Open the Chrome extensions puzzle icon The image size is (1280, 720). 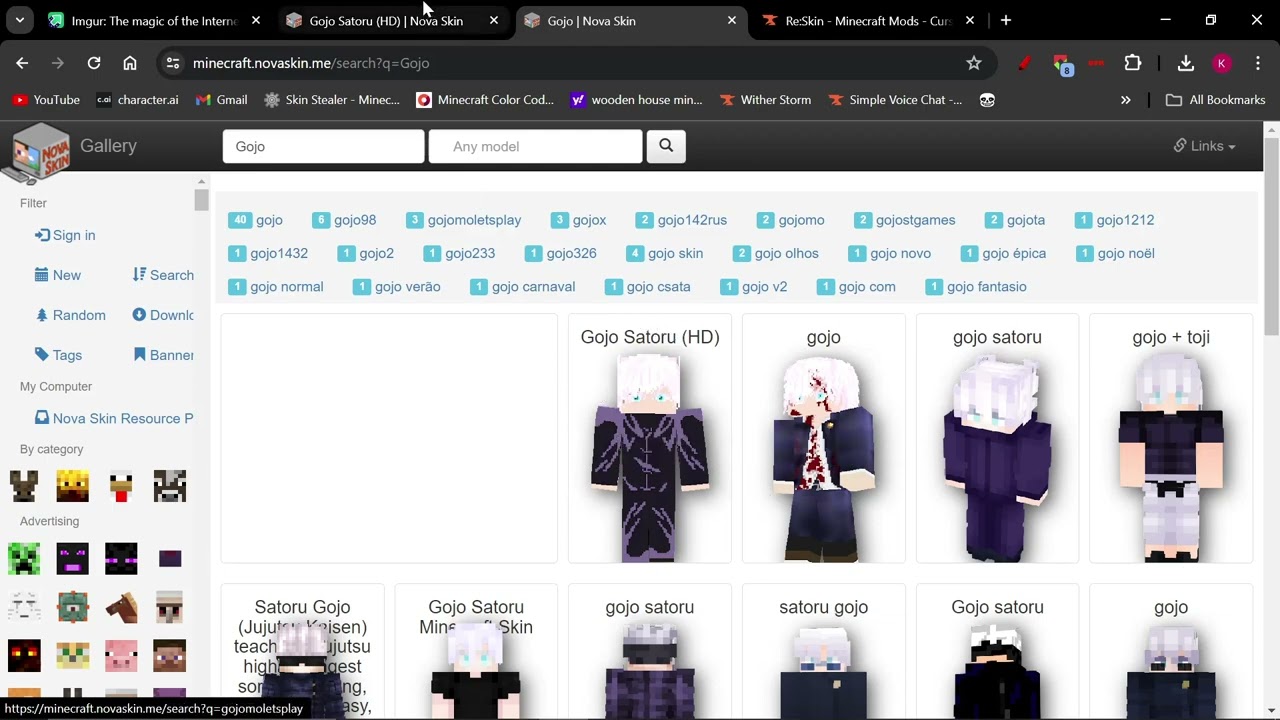click(x=1133, y=63)
